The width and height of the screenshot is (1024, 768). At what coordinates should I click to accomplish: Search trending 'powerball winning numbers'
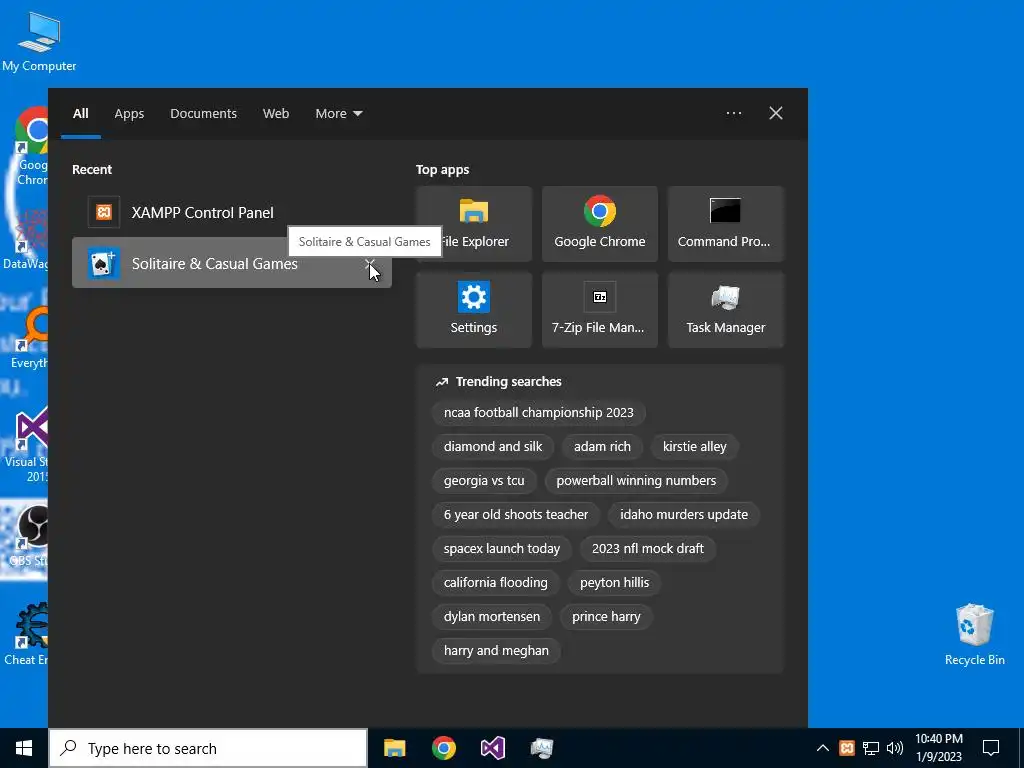pos(636,481)
